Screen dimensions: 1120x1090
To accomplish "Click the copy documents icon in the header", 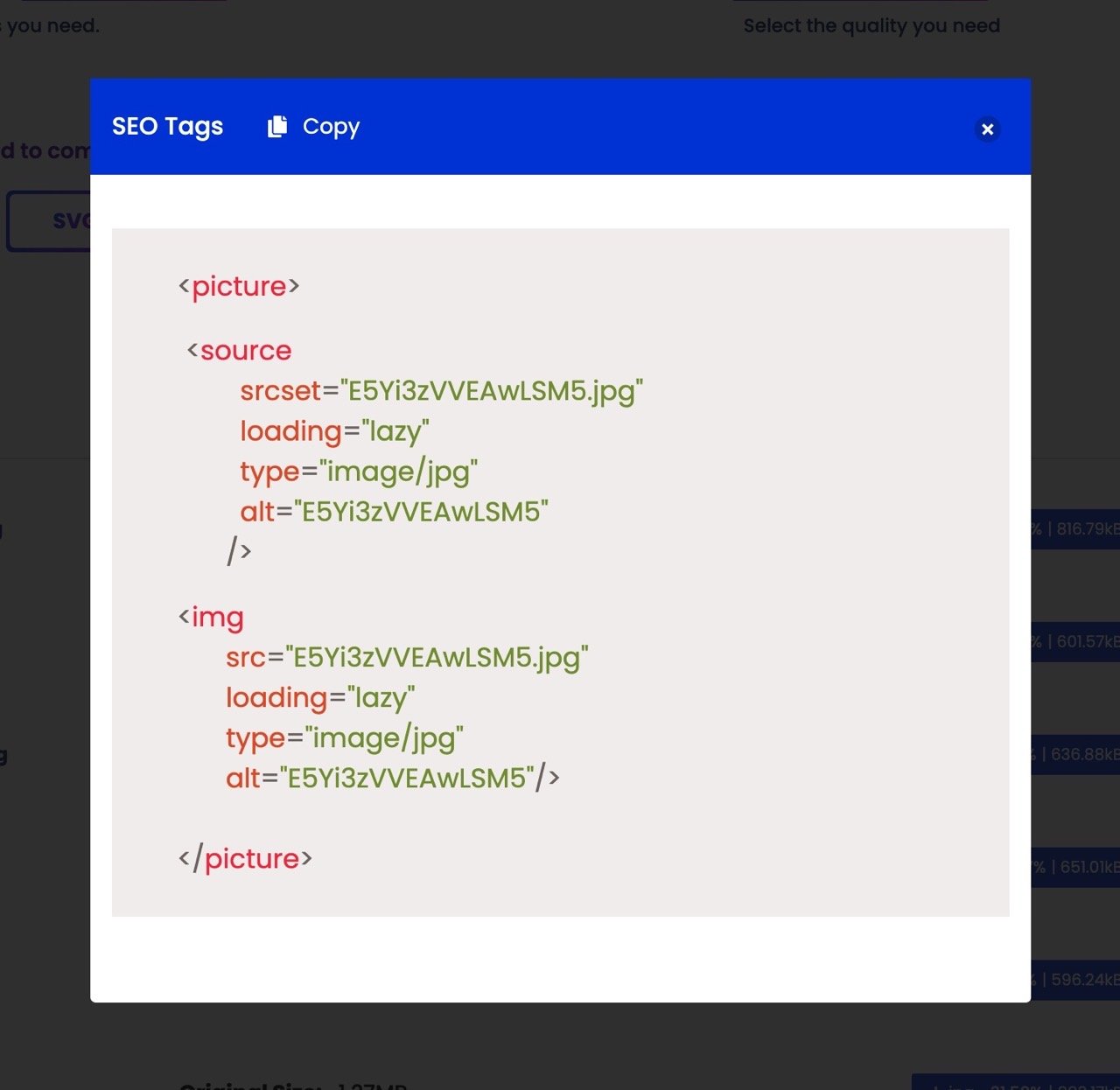I will [277, 127].
